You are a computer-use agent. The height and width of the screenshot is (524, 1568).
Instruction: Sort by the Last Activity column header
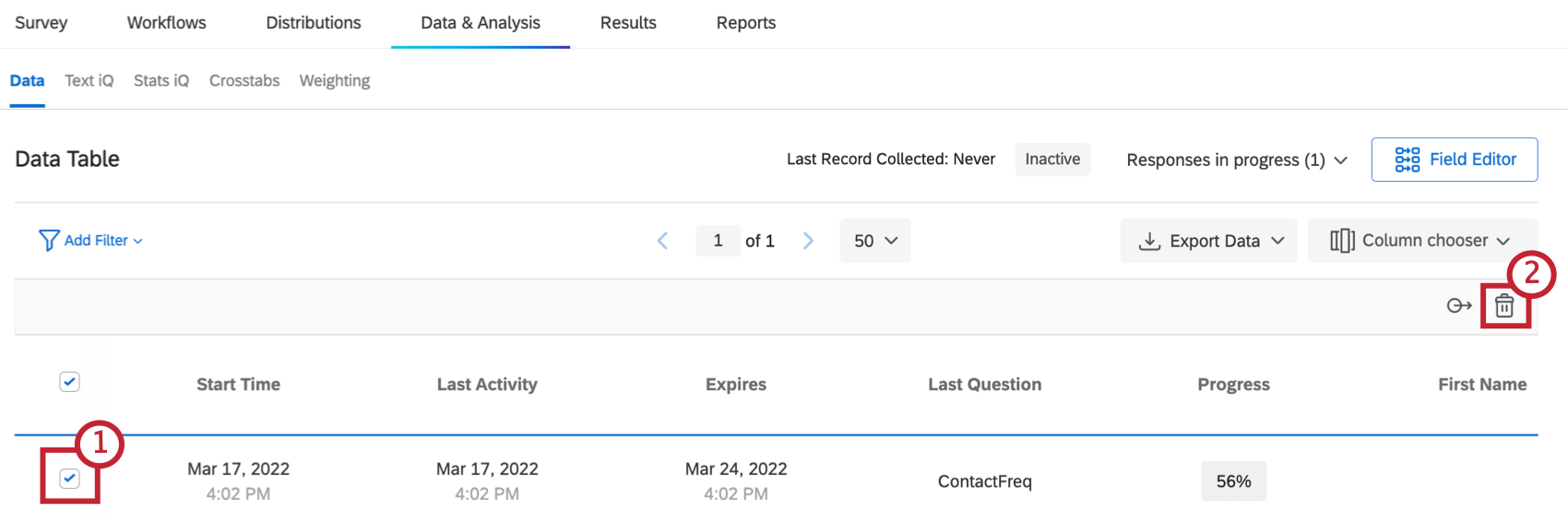tap(487, 385)
